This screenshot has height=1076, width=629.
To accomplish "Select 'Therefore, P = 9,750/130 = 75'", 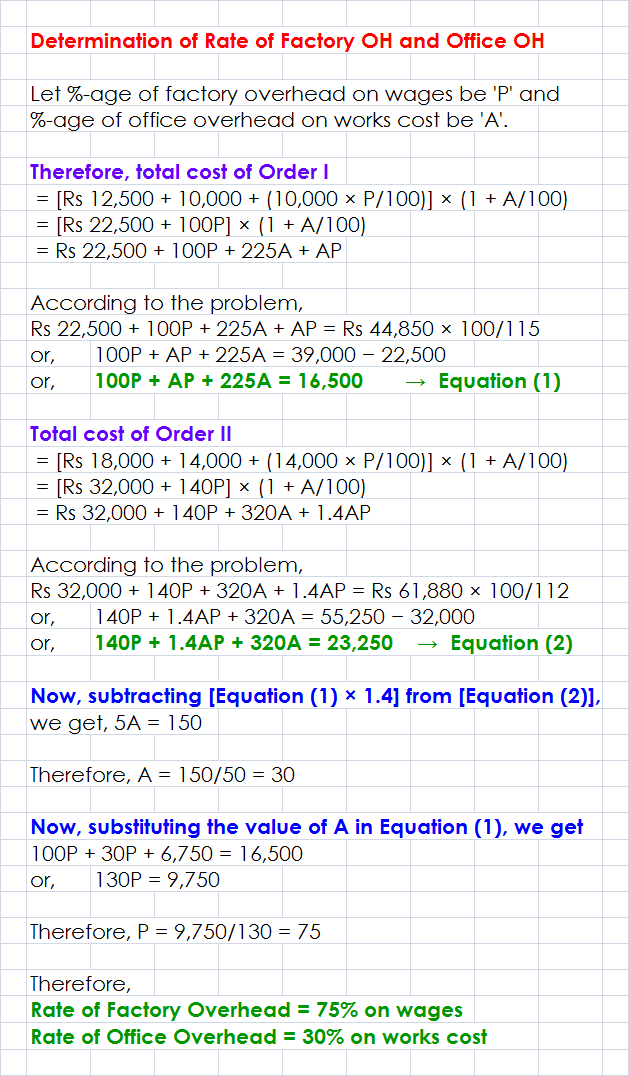I will pyautogui.click(x=176, y=931).
